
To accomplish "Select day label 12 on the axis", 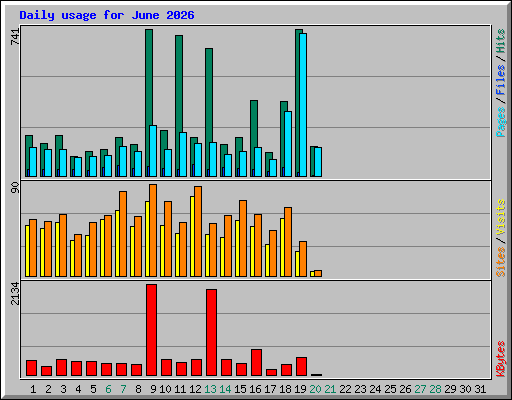I will tap(195, 389).
